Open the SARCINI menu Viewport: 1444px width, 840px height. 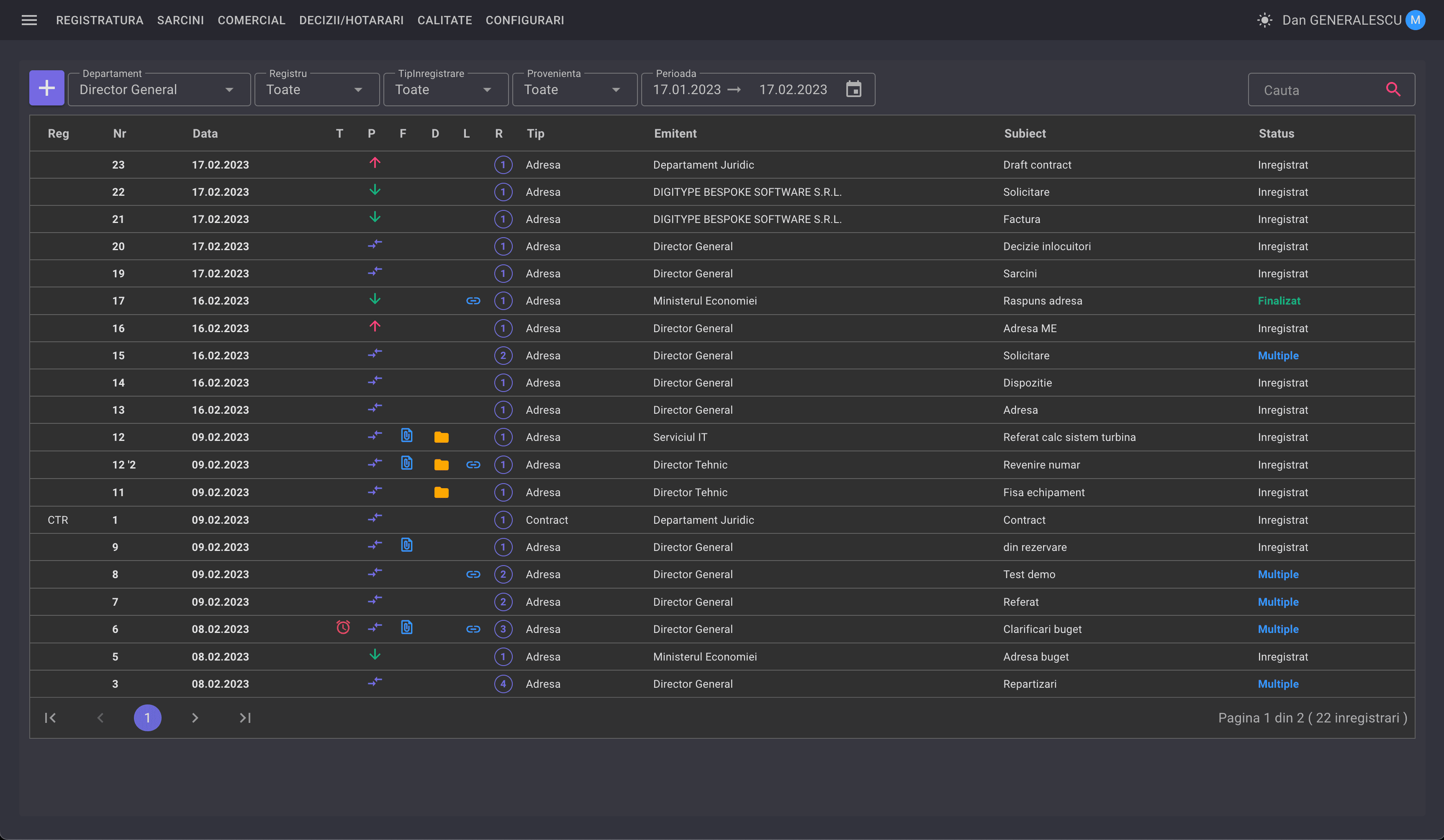(x=180, y=20)
